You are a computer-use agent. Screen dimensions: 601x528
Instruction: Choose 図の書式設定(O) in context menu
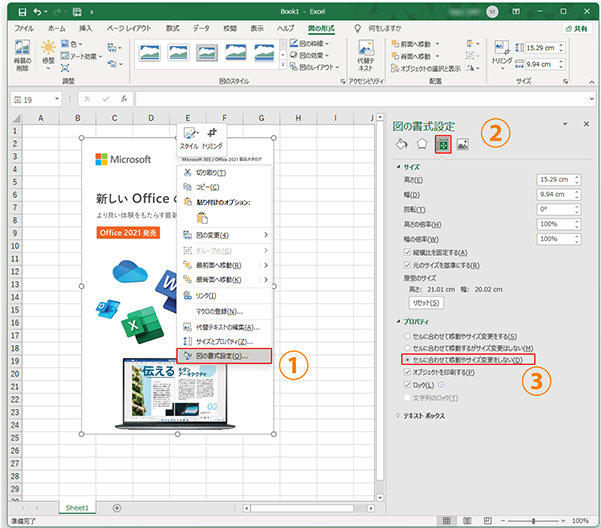click(x=224, y=356)
